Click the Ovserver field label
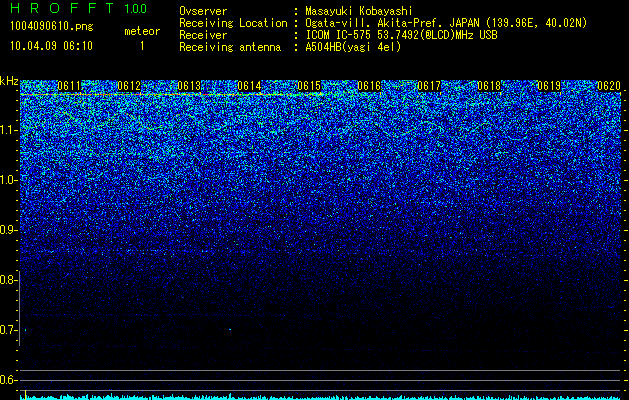The image size is (629, 400). (x=203, y=11)
